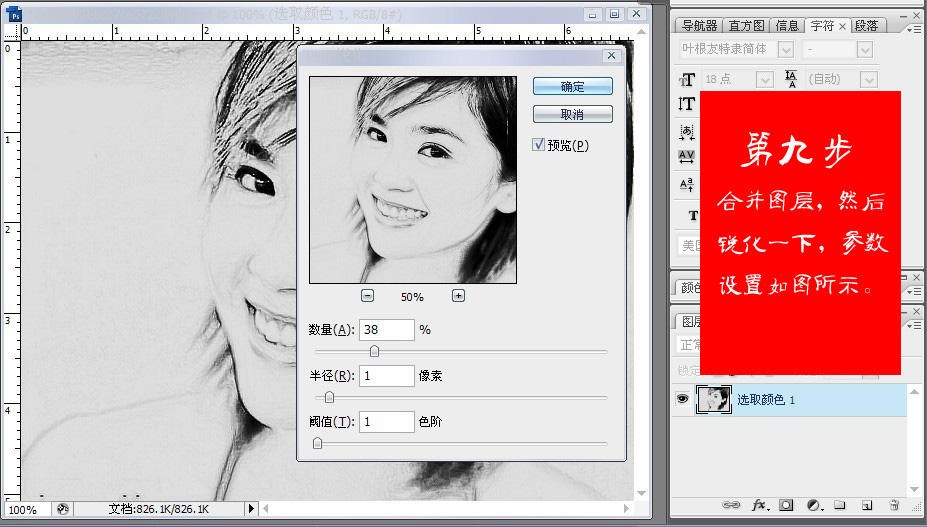Click the canvas vertical scrollbar down arrow

click(x=641, y=493)
